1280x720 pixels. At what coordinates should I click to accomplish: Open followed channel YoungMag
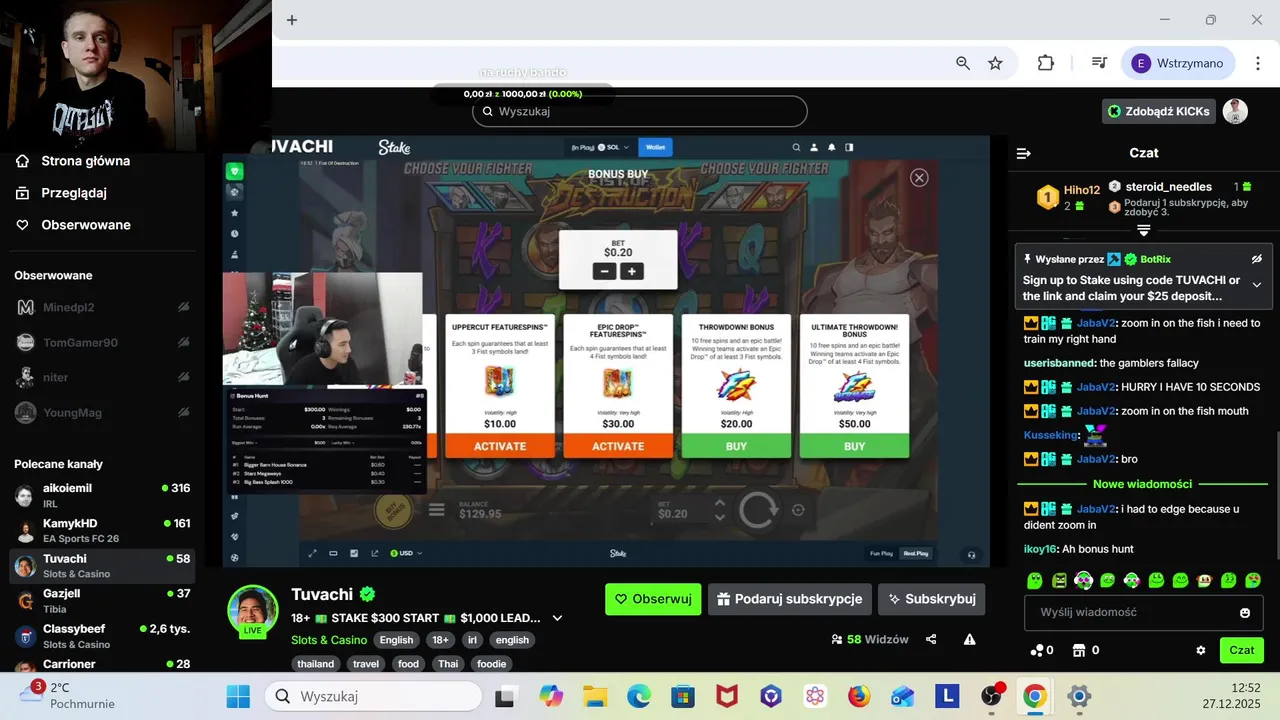coord(103,412)
